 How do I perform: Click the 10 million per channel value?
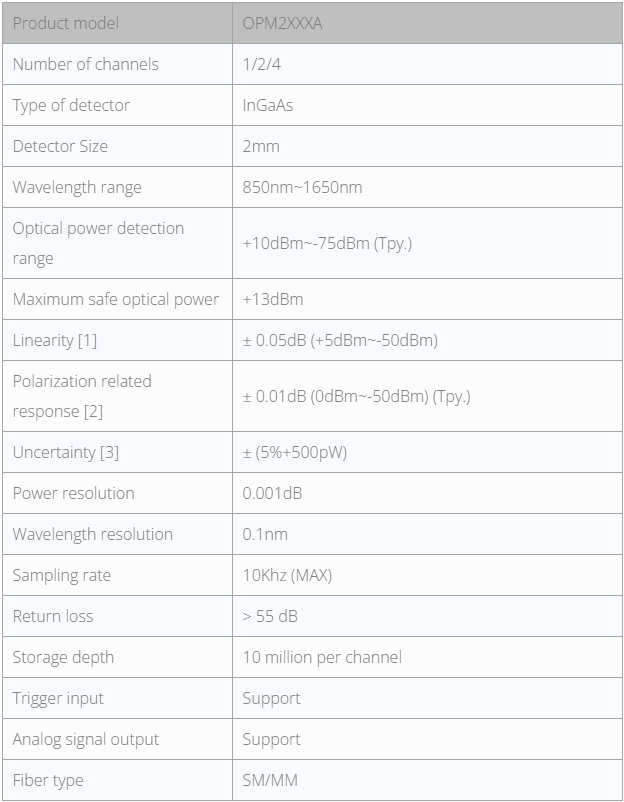coord(322,657)
